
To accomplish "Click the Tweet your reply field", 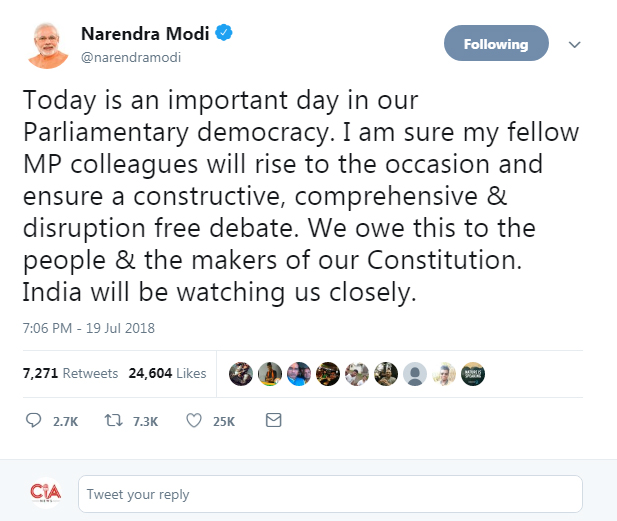I will point(330,494).
